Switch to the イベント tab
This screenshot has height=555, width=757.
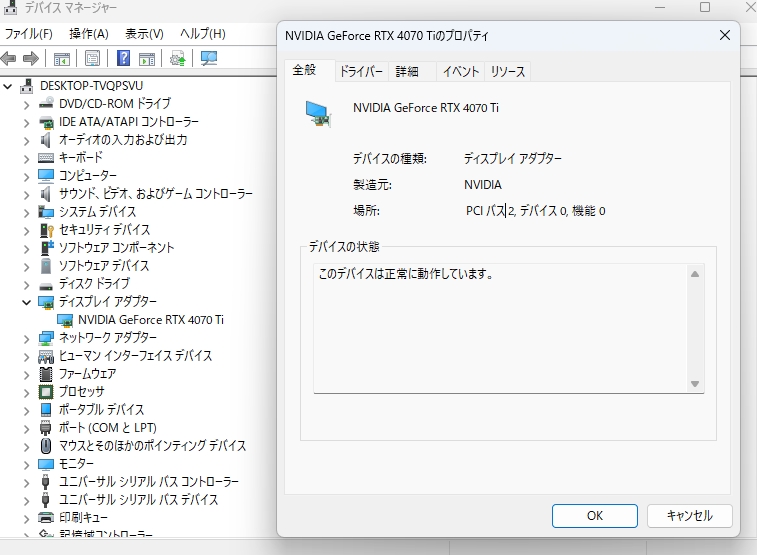[x=461, y=71]
